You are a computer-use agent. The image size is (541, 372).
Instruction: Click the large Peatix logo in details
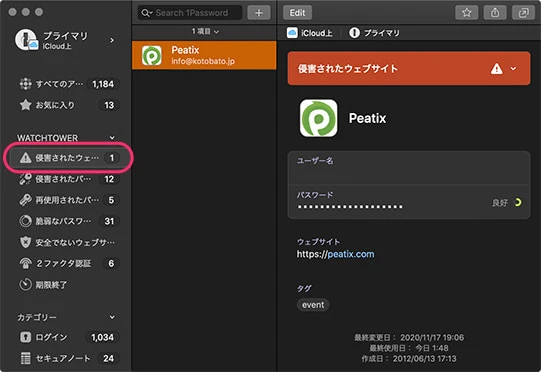pos(318,118)
